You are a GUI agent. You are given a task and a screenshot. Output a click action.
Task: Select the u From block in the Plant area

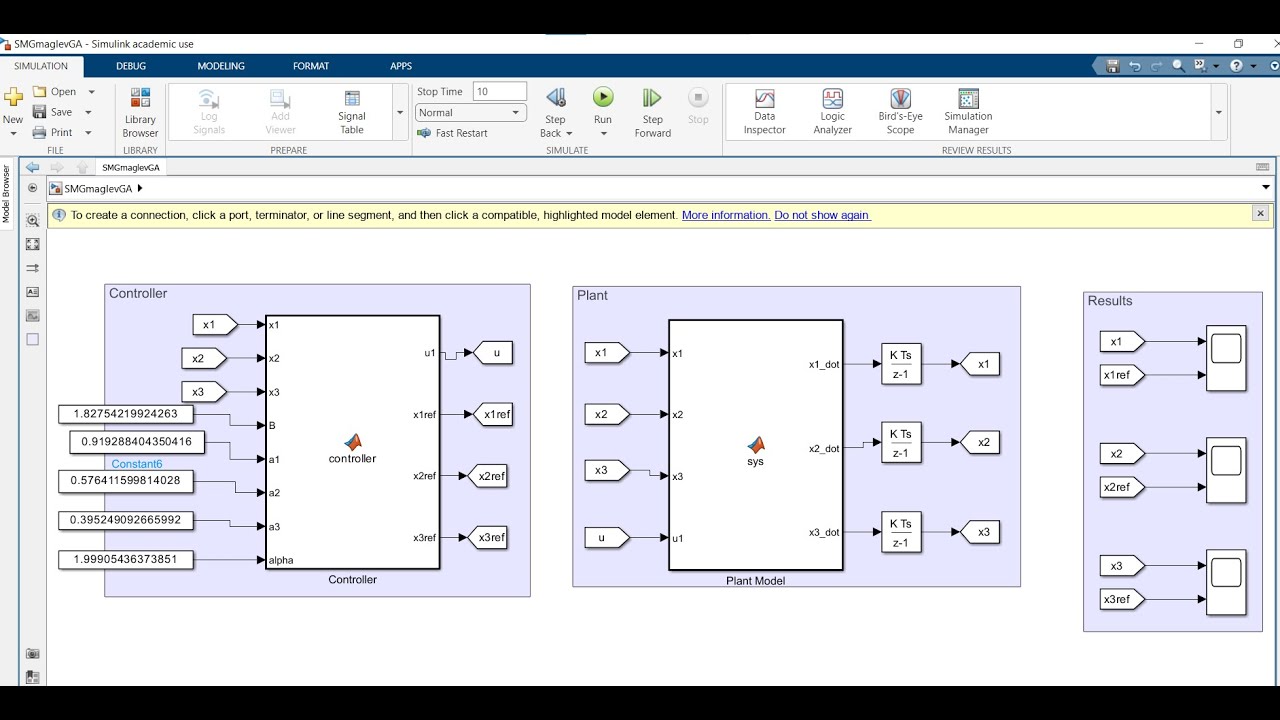(x=606, y=538)
